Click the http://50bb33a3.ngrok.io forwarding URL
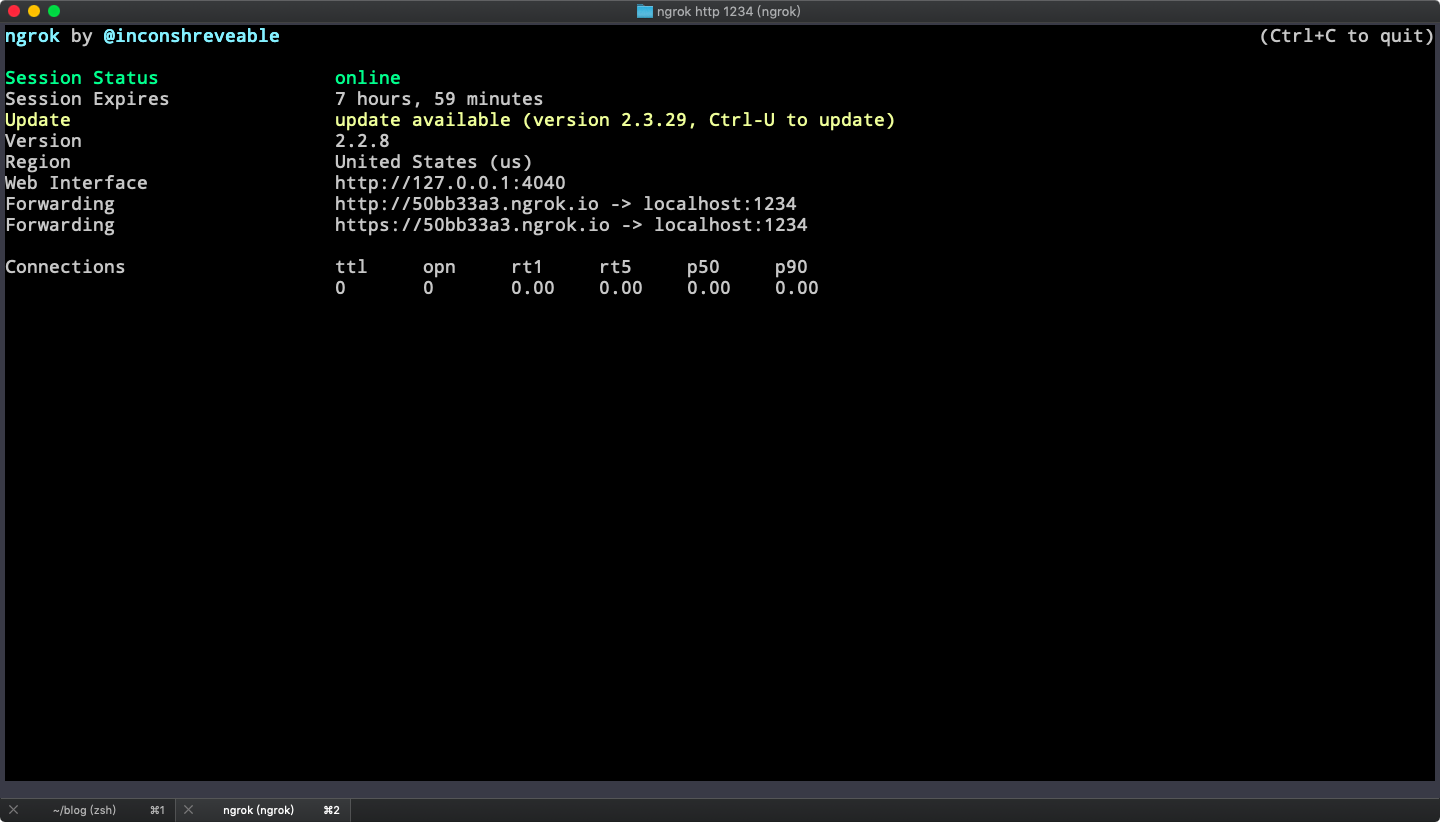This screenshot has width=1440, height=822. pos(466,204)
